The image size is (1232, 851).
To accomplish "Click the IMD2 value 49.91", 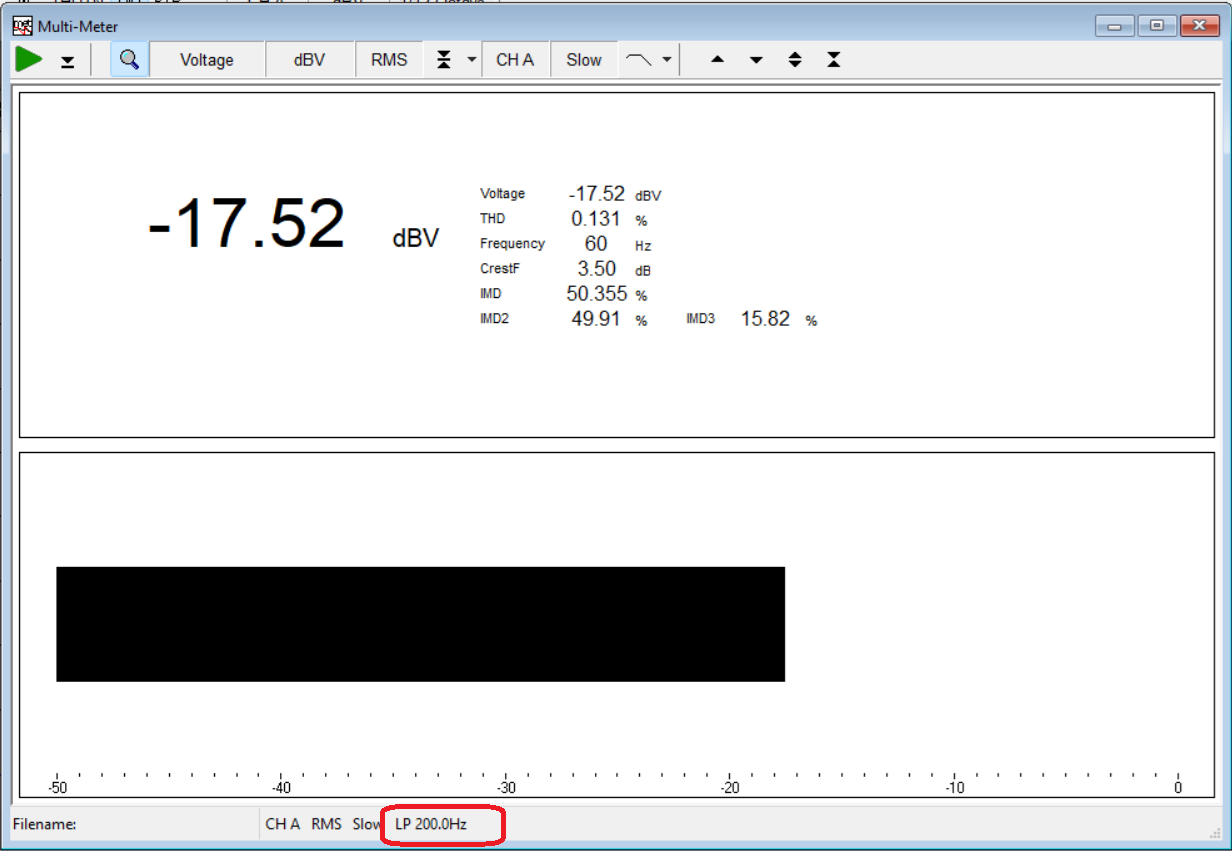I will [596, 319].
